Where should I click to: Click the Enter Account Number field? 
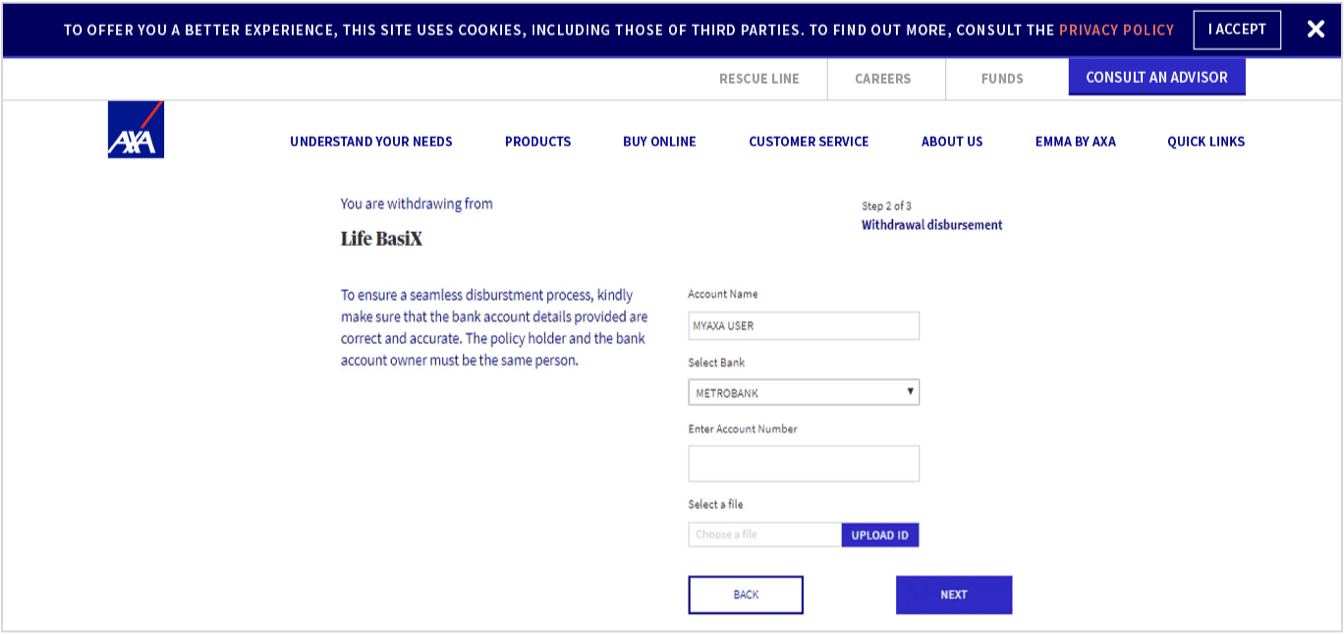click(803, 463)
